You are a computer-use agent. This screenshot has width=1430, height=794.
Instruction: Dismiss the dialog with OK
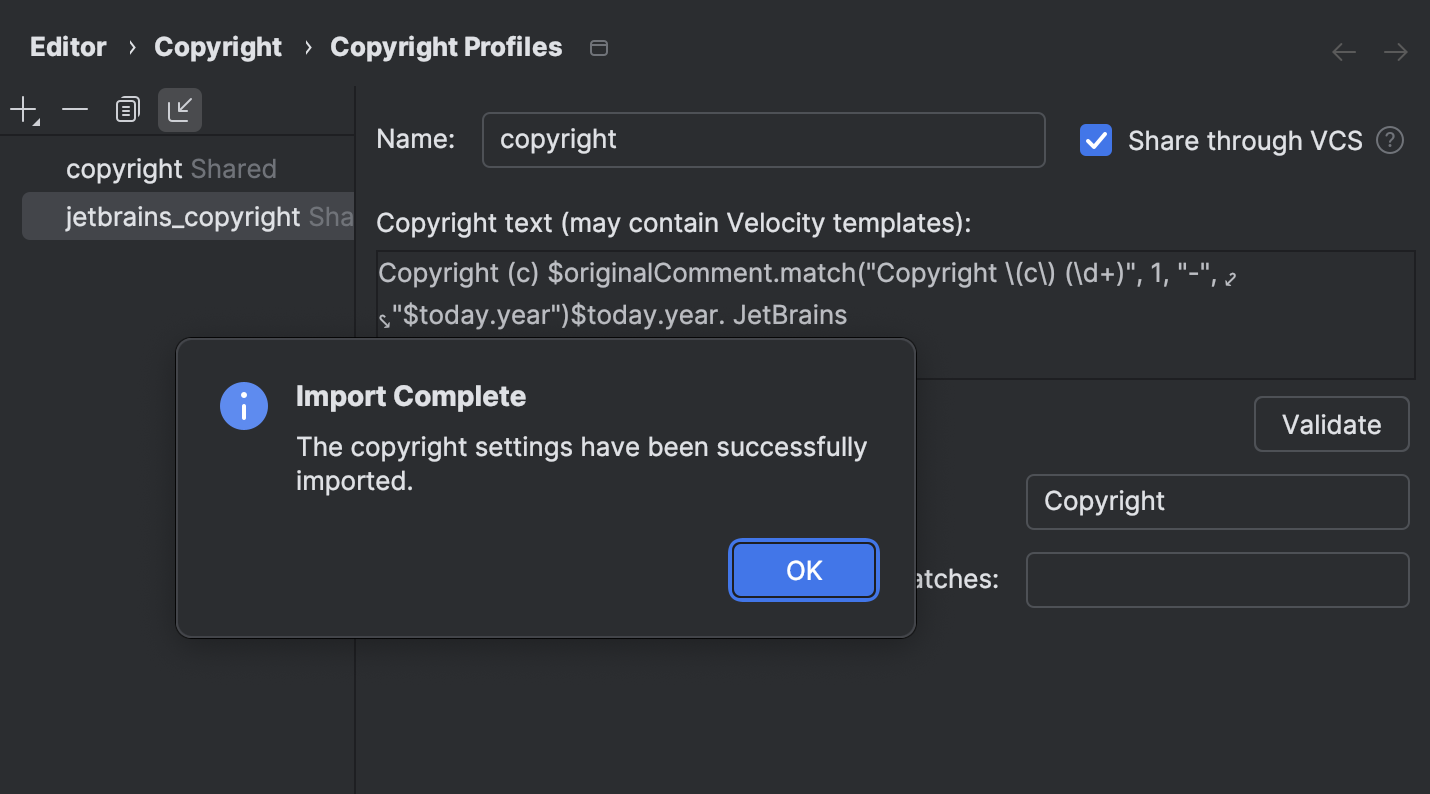[803, 570]
